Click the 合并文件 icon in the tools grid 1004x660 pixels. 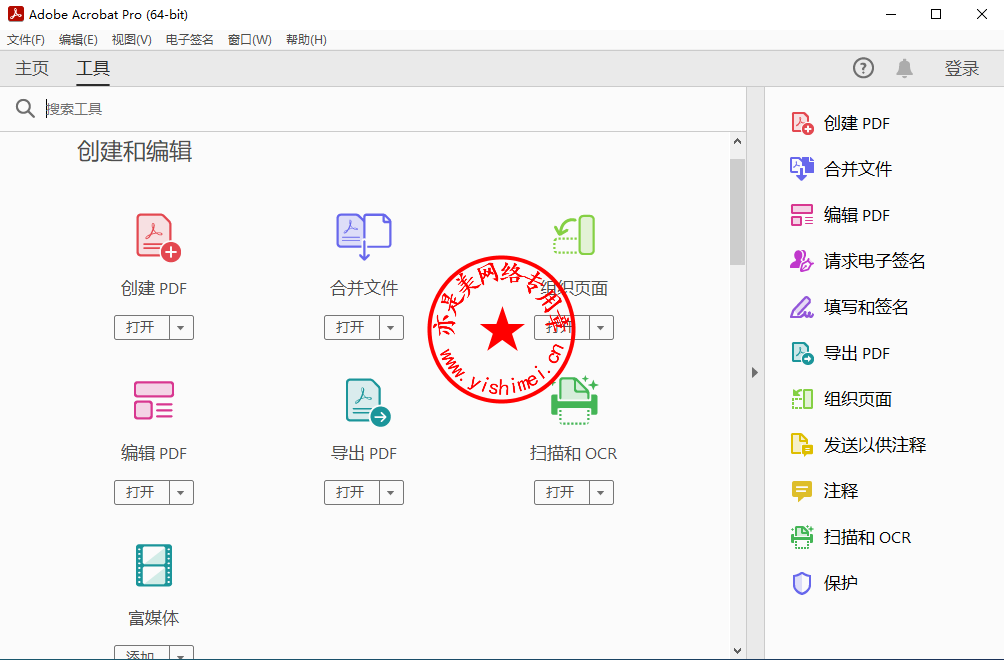coord(364,237)
